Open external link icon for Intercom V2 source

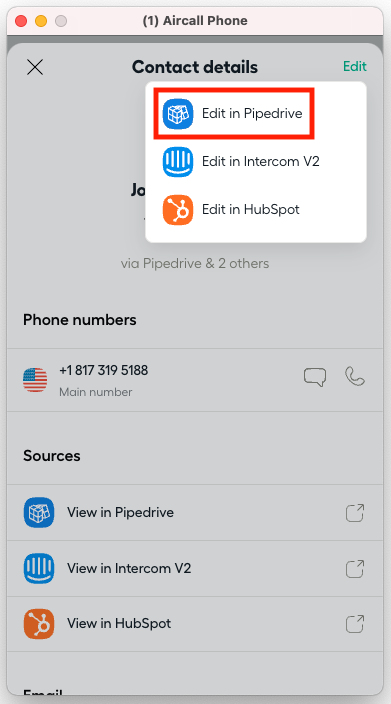(355, 568)
